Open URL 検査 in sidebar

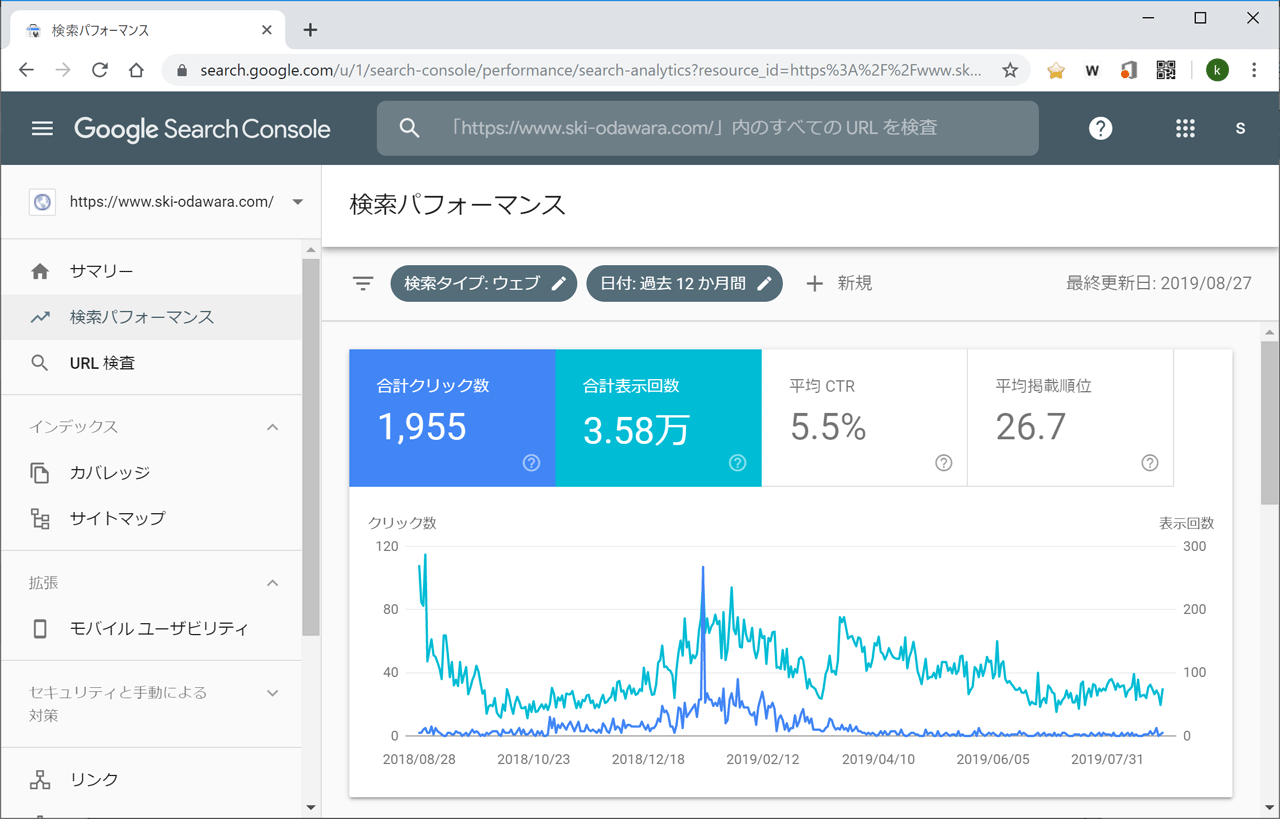(x=150, y=363)
